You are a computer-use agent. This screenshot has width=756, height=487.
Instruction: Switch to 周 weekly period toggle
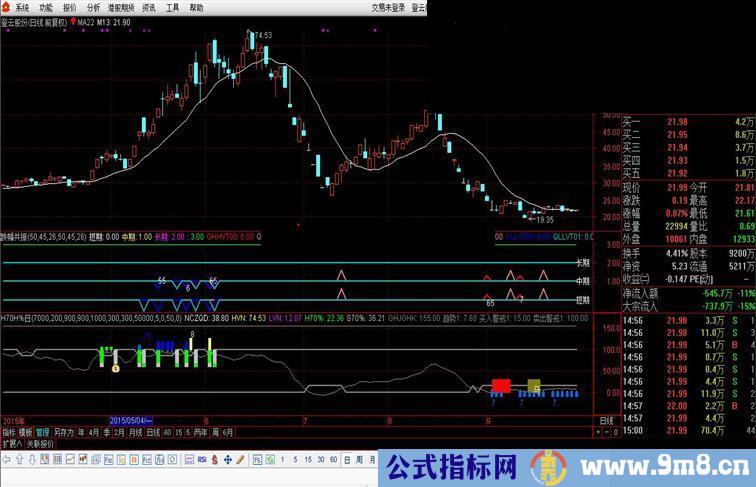click(x=356, y=460)
